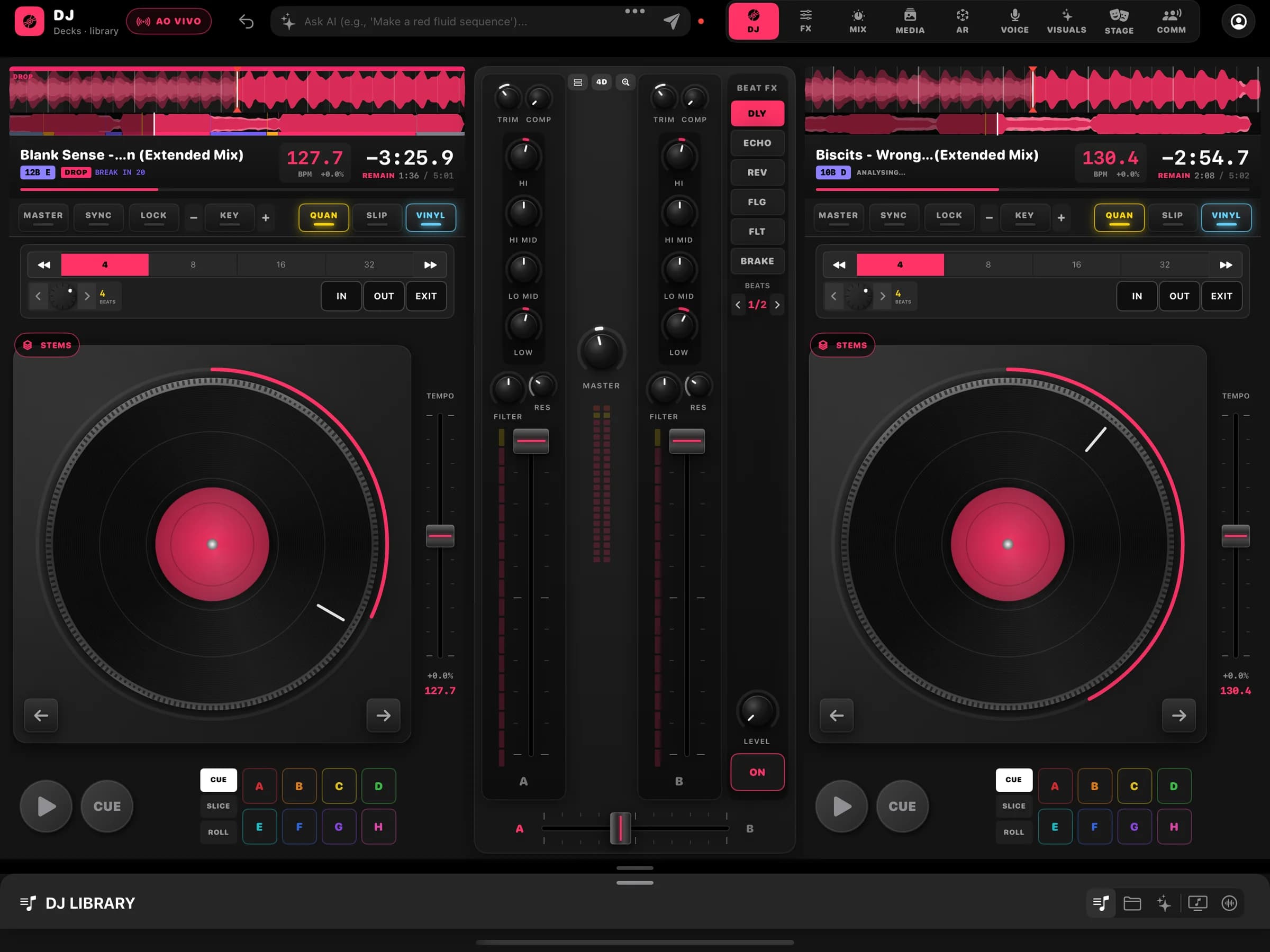Viewport: 1270px width, 952px height.
Task: Turn Beat FX ON button off
Action: pos(757,772)
